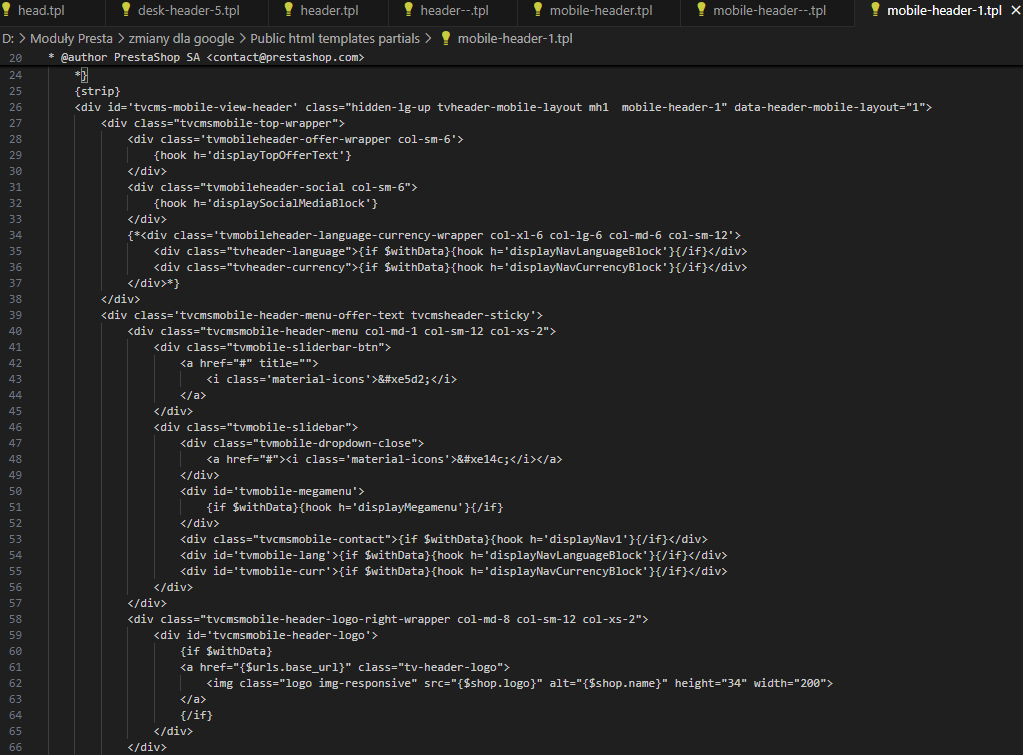Image resolution: width=1023 pixels, height=755 pixels.
Task: Click 'tvmobile-megamenu' id text
Action: point(298,491)
